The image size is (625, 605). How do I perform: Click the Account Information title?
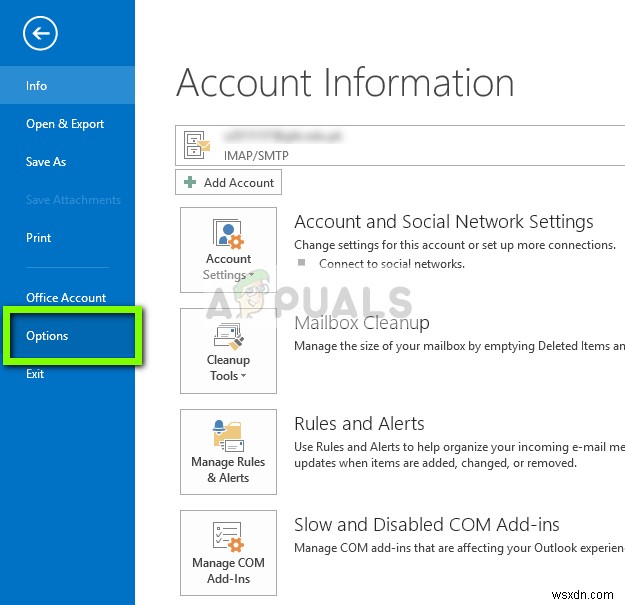345,82
